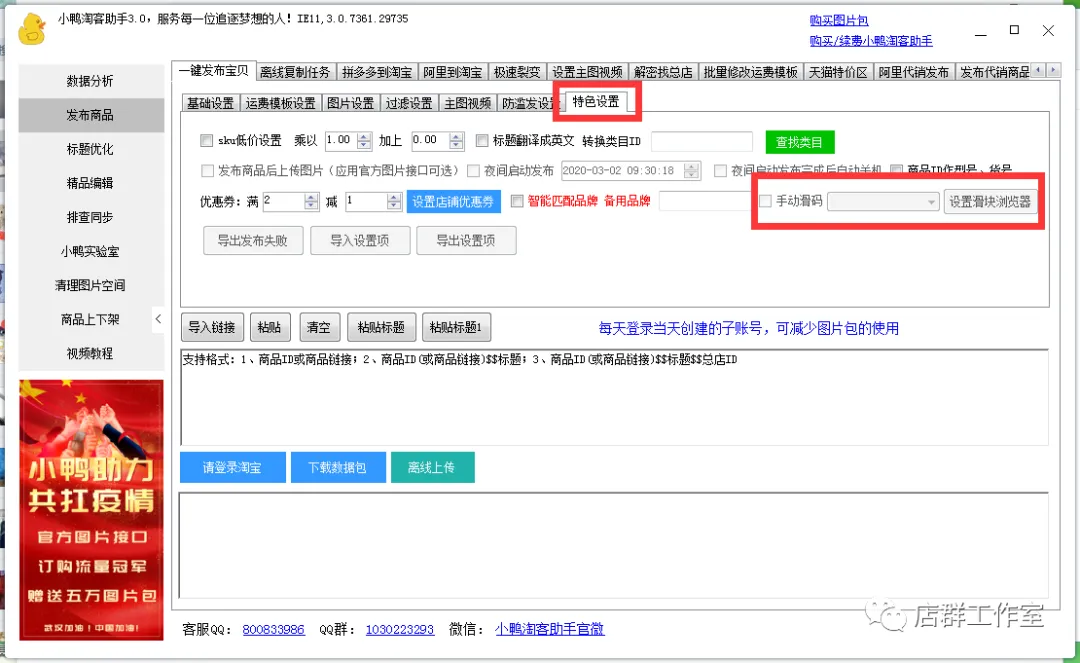
Task: Open 小鸭实验室 from the sidebar
Action: tap(90, 251)
